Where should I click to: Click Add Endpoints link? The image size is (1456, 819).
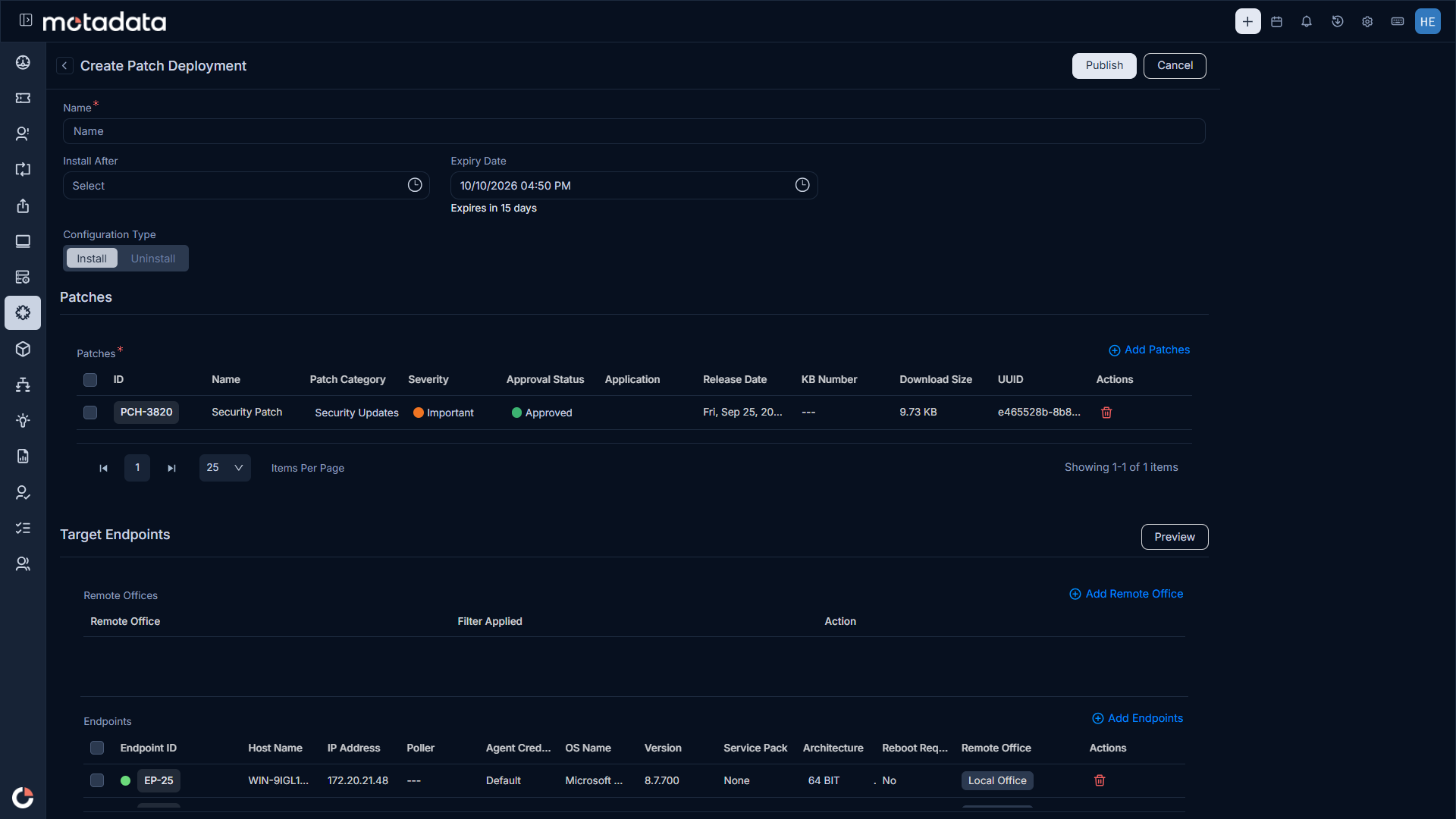click(1137, 718)
